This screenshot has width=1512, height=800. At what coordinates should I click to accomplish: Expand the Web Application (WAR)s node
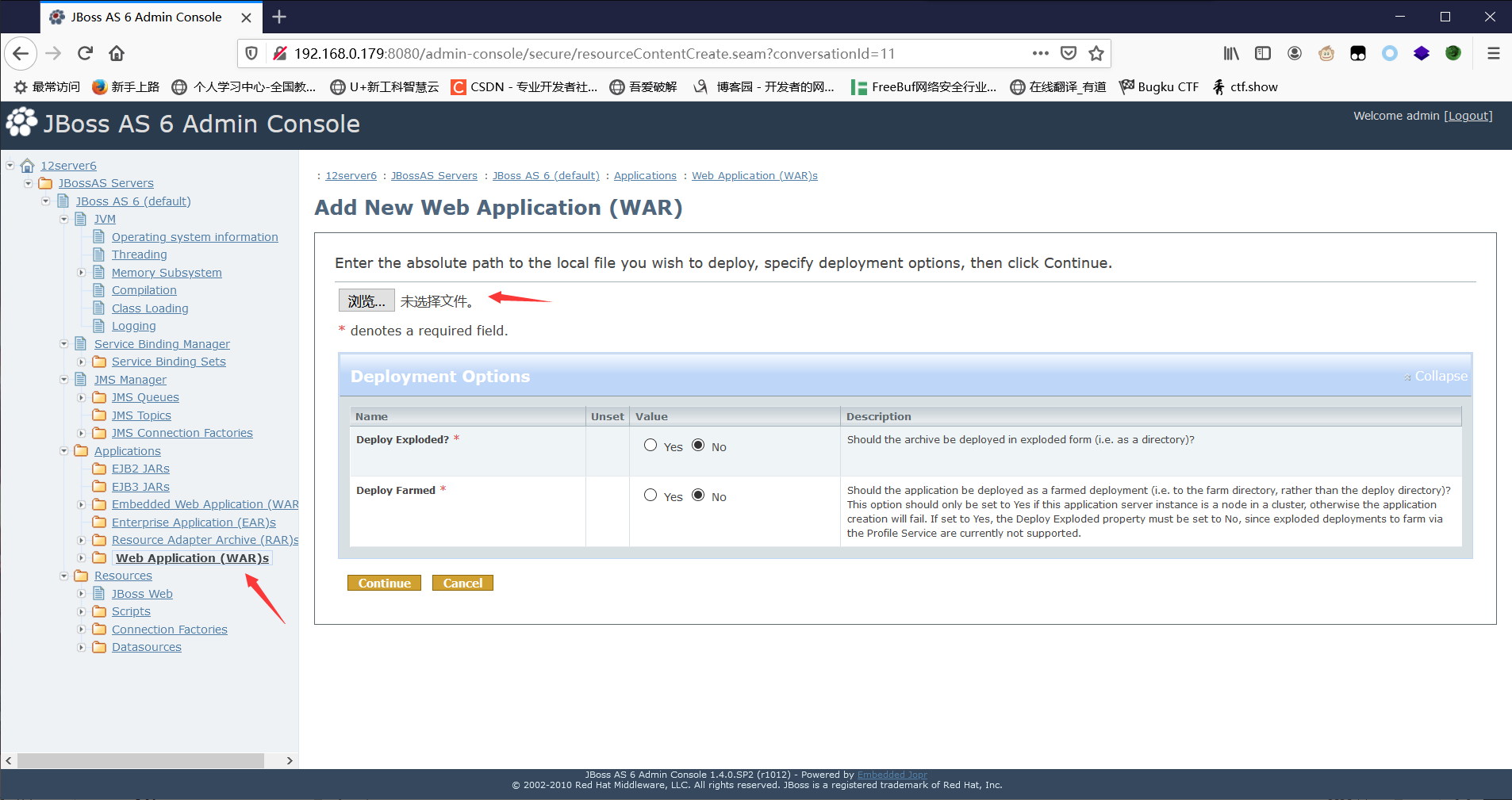(x=81, y=558)
